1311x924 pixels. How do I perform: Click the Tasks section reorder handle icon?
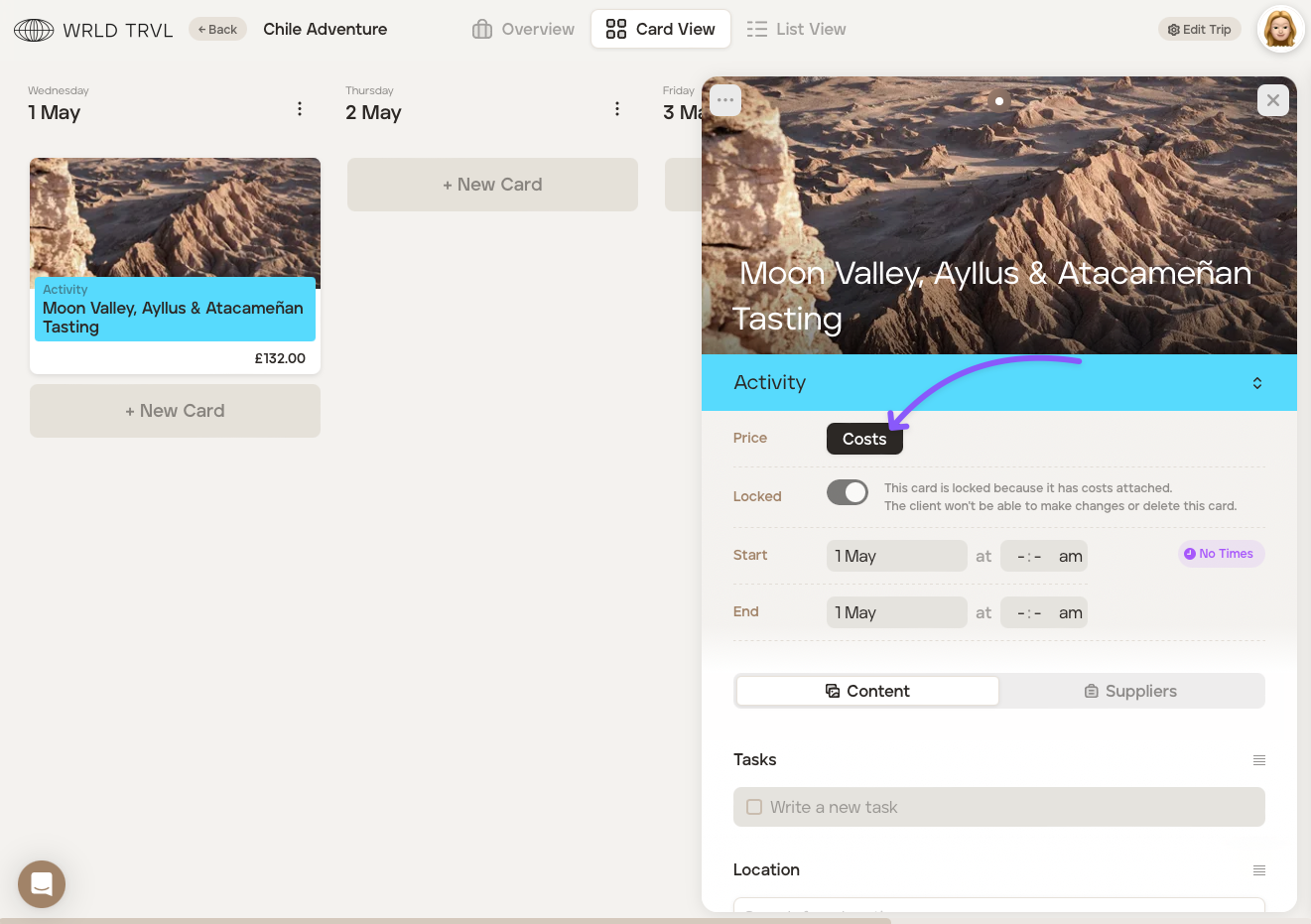[1258, 760]
